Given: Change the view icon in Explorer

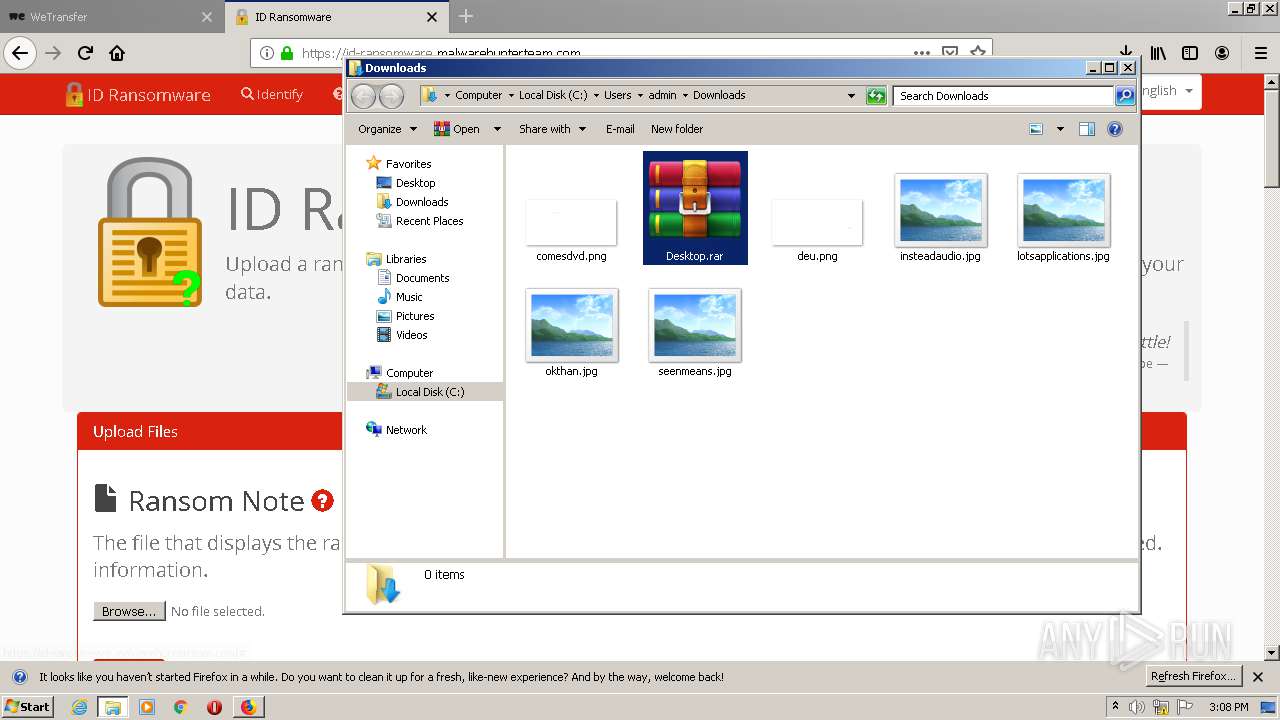Looking at the screenshot, I should (x=1036, y=129).
